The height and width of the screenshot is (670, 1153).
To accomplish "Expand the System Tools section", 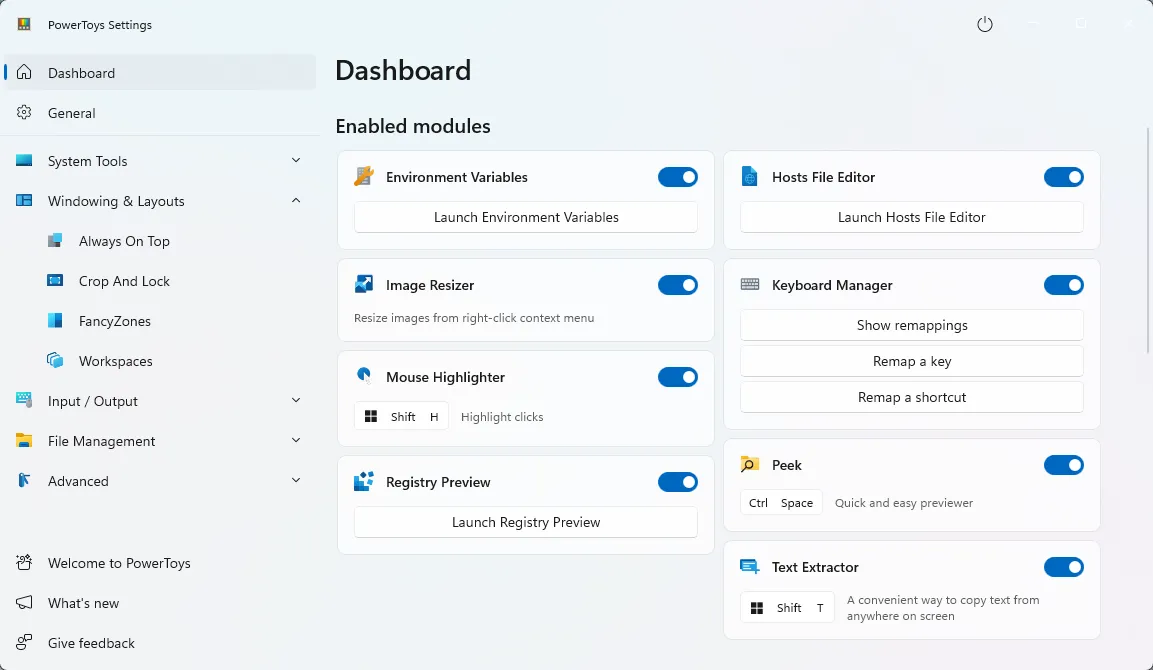I will [296, 160].
